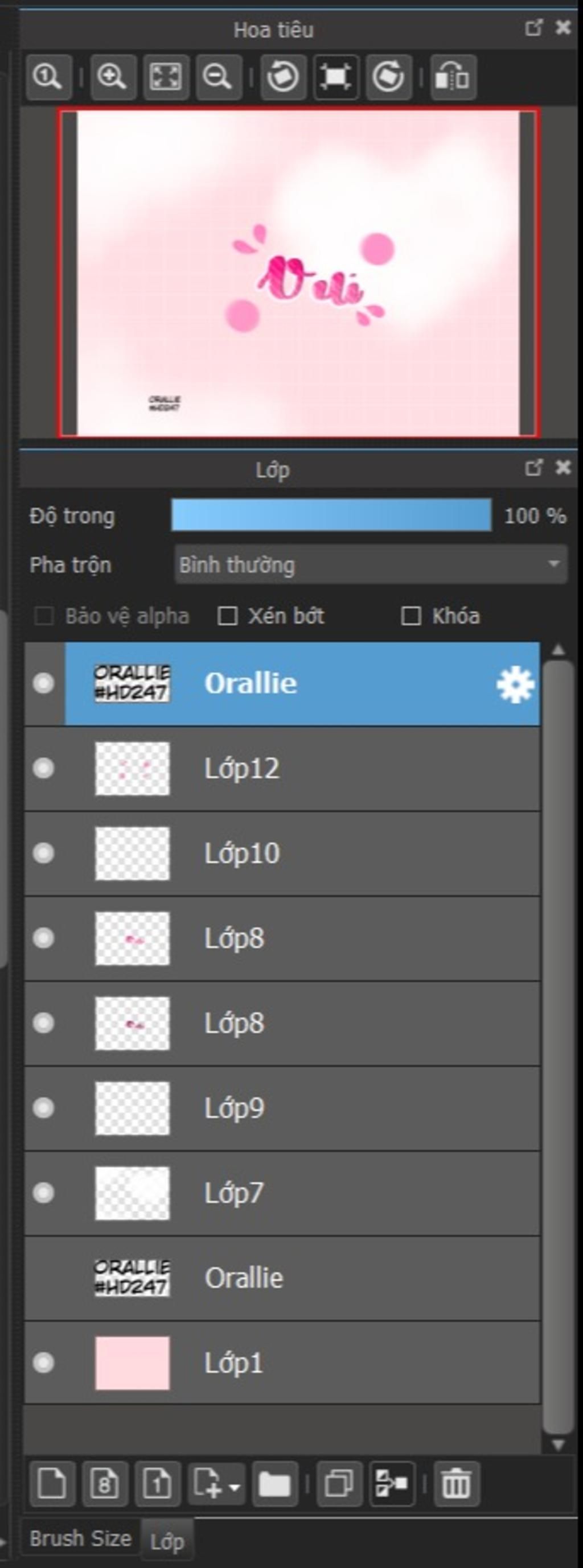Toggle visibility of Lớp1 layer
The image size is (583, 1568).
click(43, 1362)
